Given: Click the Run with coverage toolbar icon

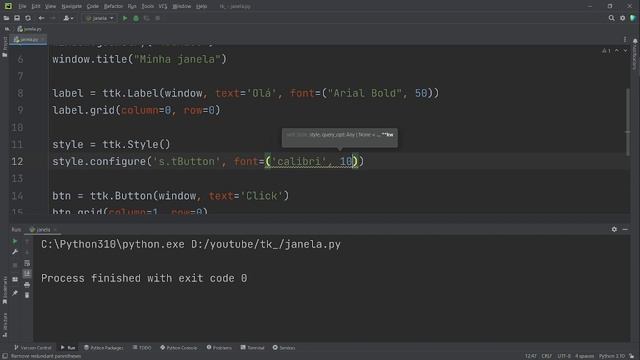Looking at the screenshot, I should pos(147,18).
